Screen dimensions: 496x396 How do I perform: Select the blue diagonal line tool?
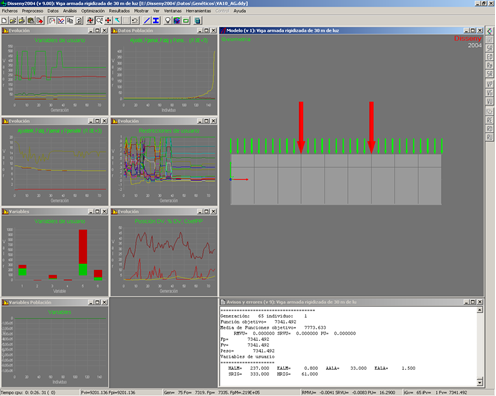click(147, 21)
